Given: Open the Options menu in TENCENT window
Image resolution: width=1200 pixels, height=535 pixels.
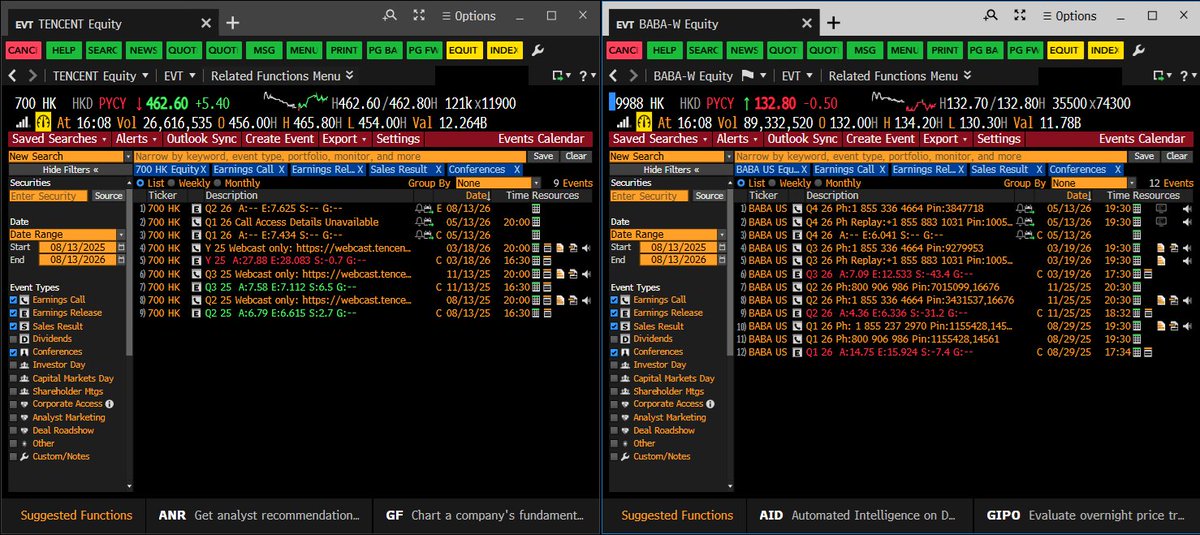Looking at the screenshot, I should coord(469,15).
